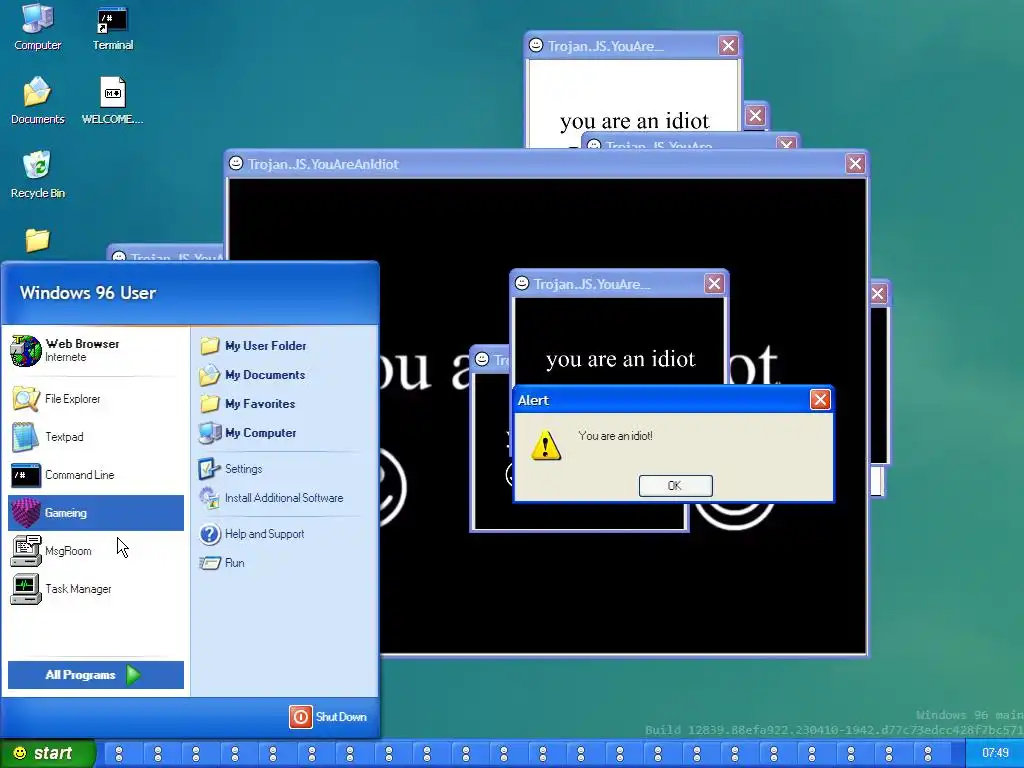Screen dimensions: 1024x768
Task: Open the Run dialog entry
Action: click(222, 563)
